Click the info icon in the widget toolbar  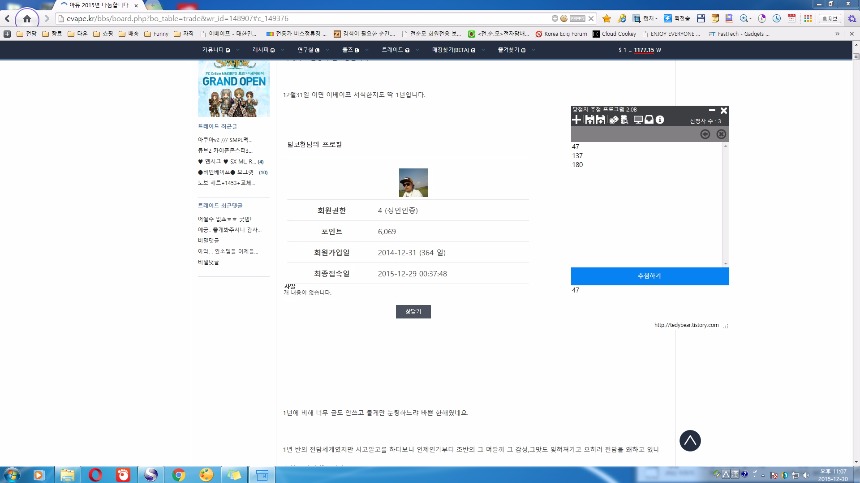coord(661,120)
